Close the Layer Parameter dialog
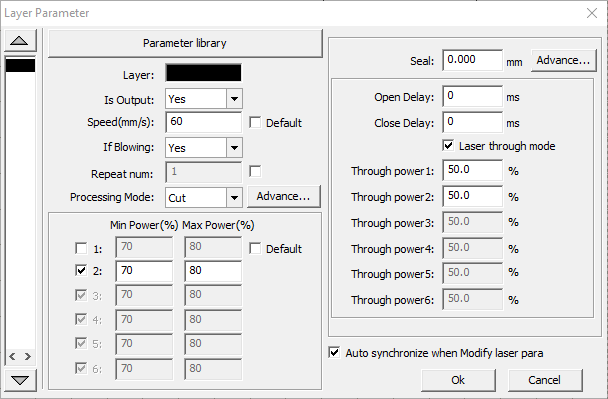The height and width of the screenshot is (399, 608). pyautogui.click(x=592, y=13)
